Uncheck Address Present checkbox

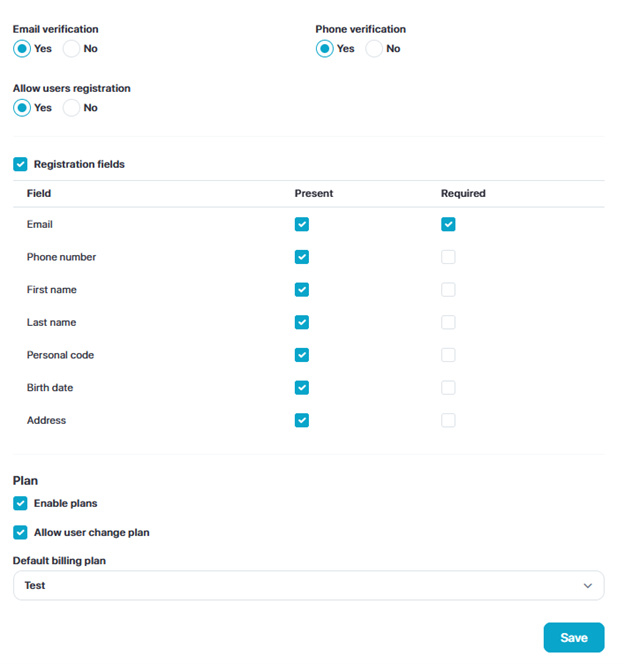(302, 421)
